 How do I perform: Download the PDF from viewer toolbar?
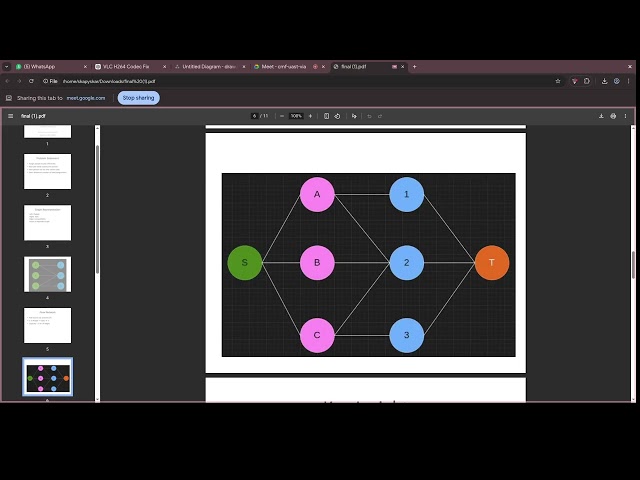[601, 116]
